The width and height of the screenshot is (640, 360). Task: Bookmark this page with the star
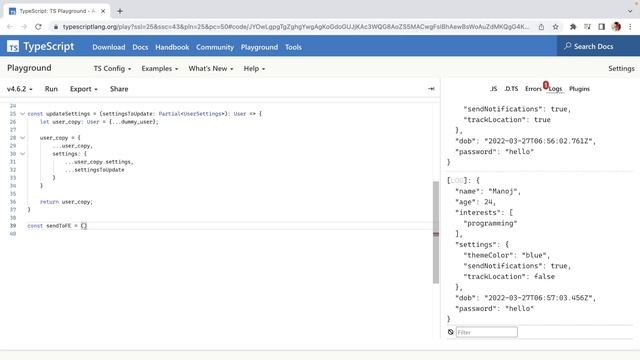(556, 27)
